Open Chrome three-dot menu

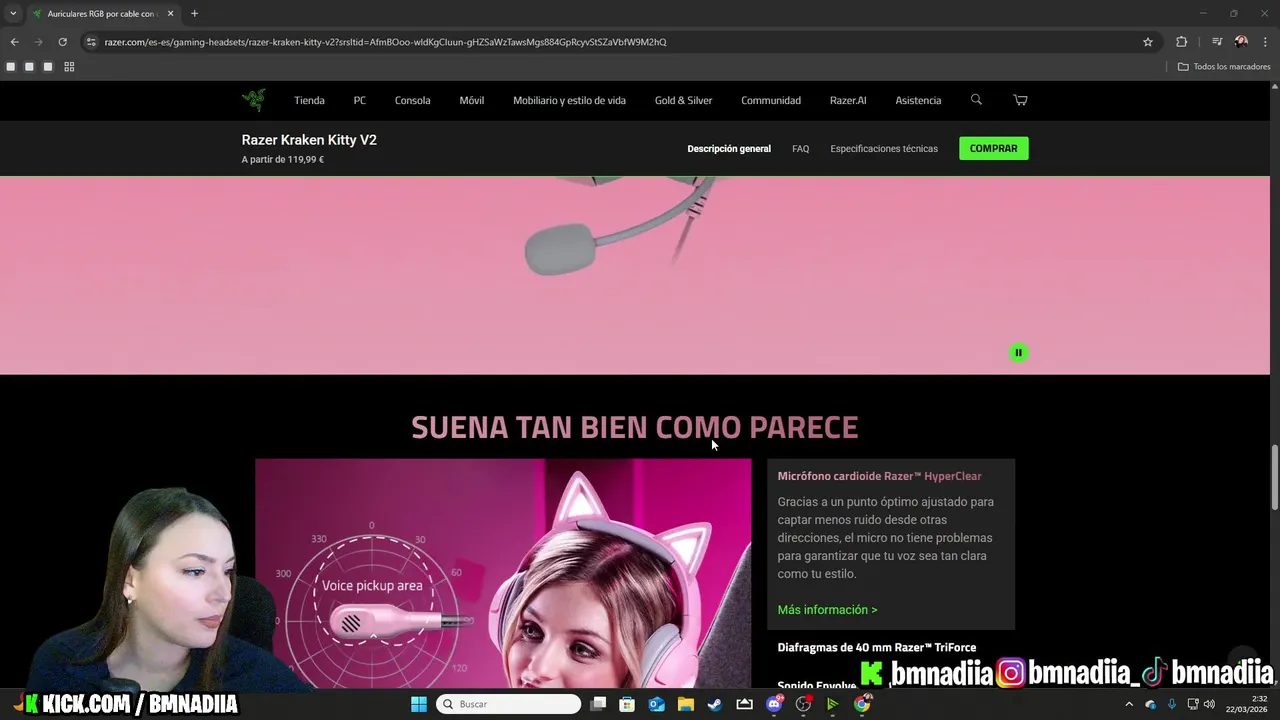point(1265,42)
